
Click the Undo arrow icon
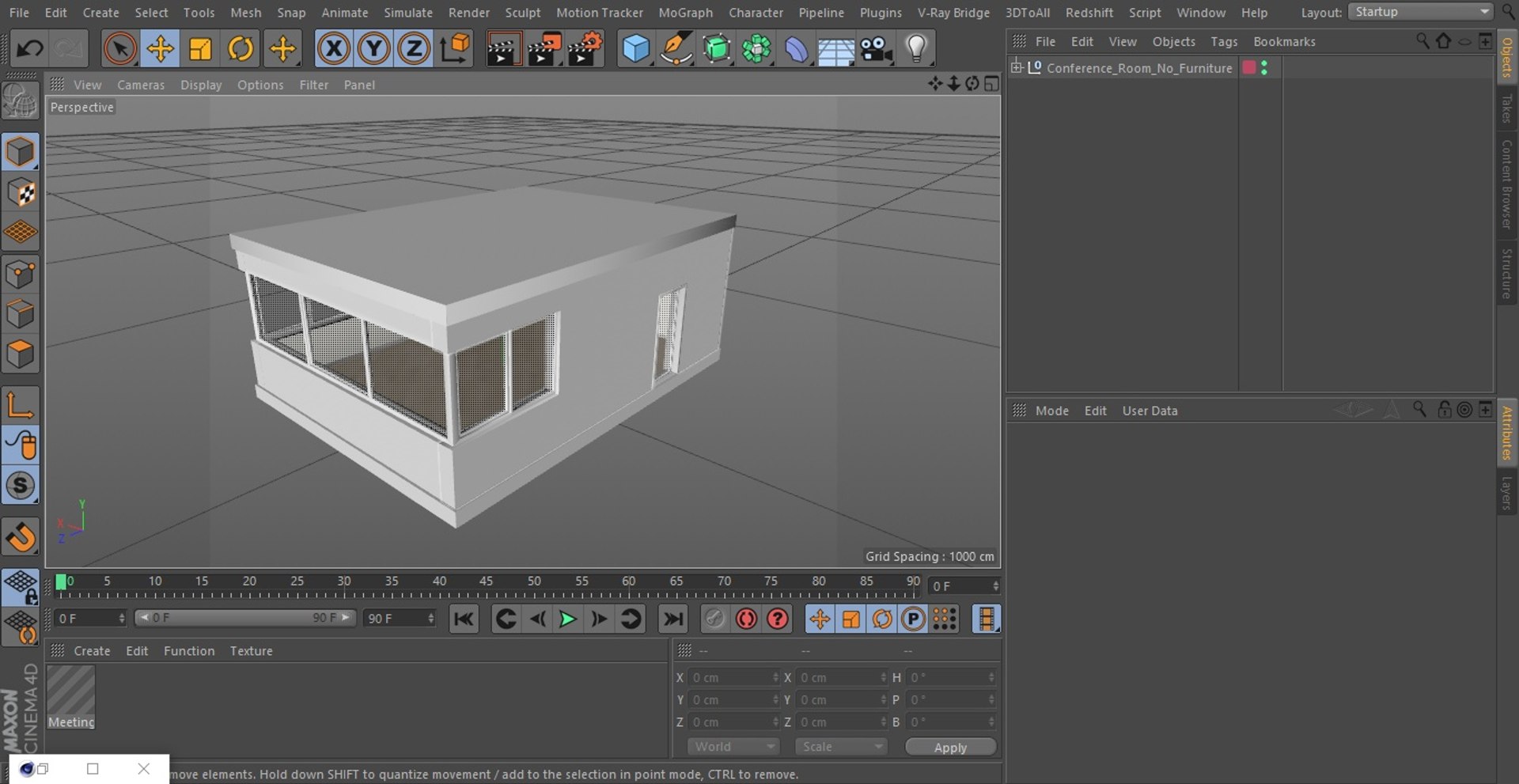pyautogui.click(x=29, y=49)
